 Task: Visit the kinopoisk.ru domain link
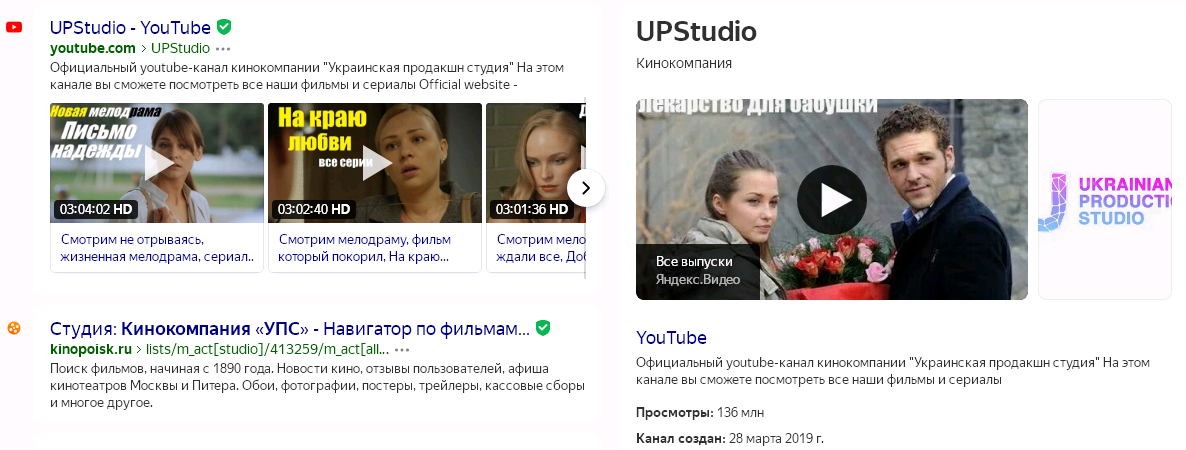click(x=91, y=349)
